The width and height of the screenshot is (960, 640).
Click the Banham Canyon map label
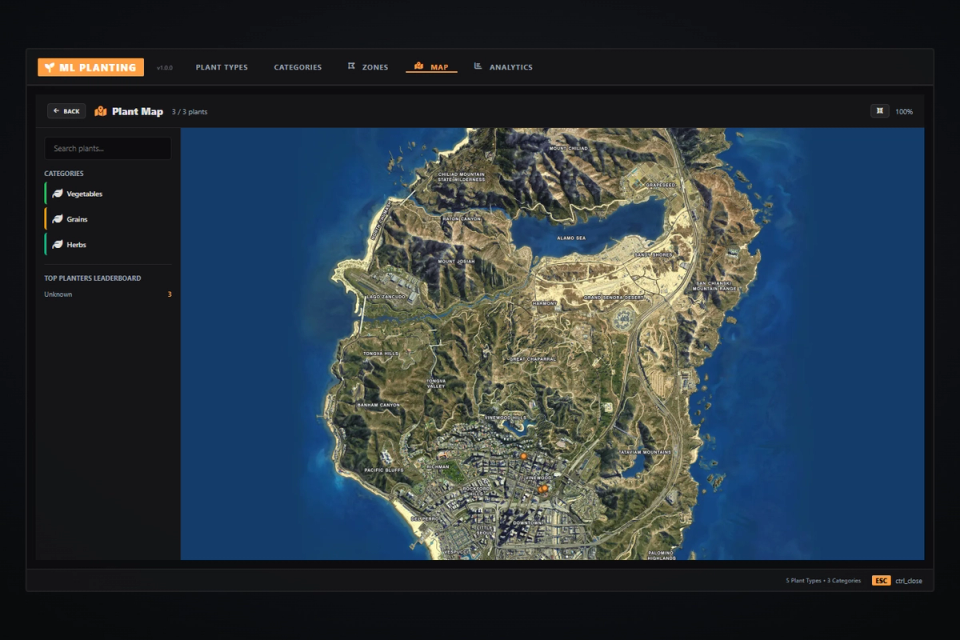click(378, 405)
